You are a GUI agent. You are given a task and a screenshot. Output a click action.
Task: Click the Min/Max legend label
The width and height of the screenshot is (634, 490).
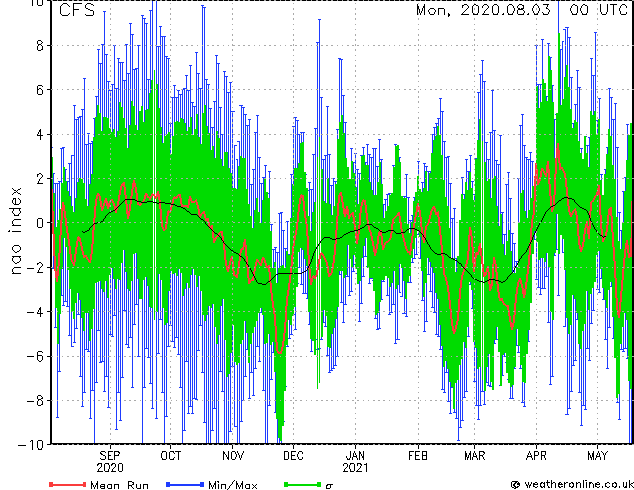click(x=232, y=485)
